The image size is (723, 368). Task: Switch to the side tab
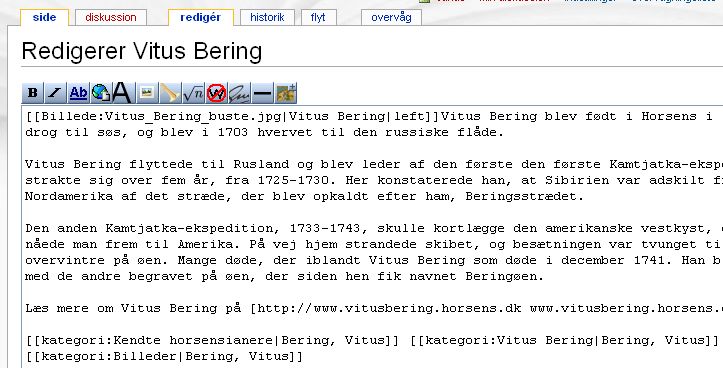click(x=44, y=18)
